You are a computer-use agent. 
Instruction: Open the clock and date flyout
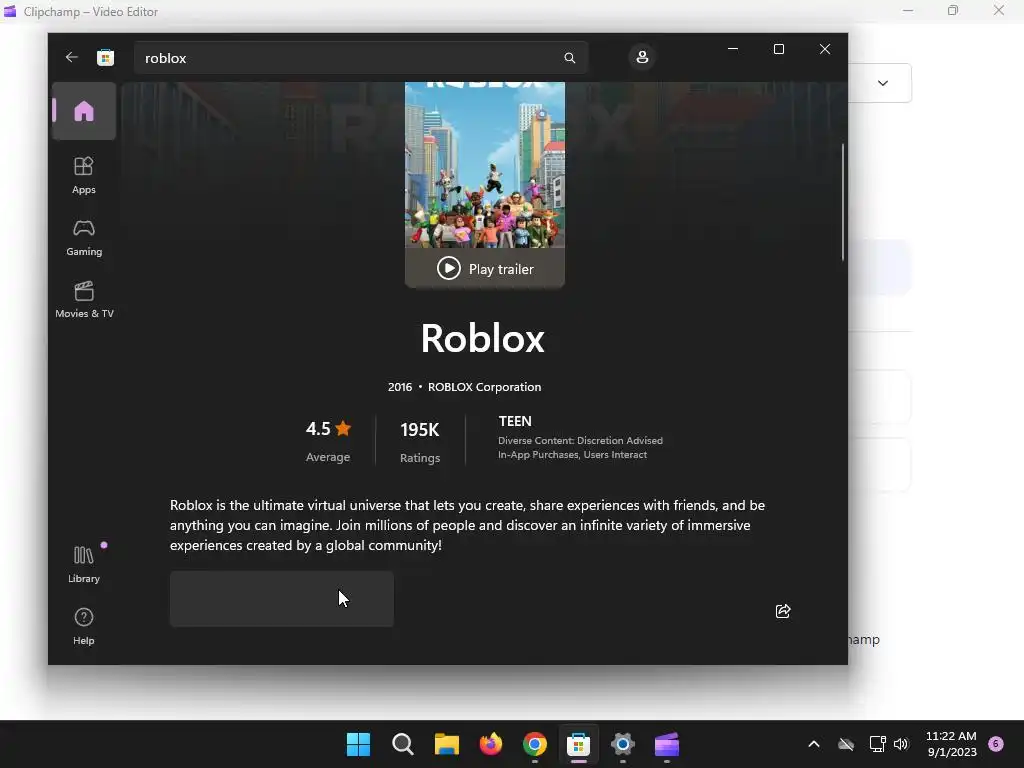click(x=952, y=744)
